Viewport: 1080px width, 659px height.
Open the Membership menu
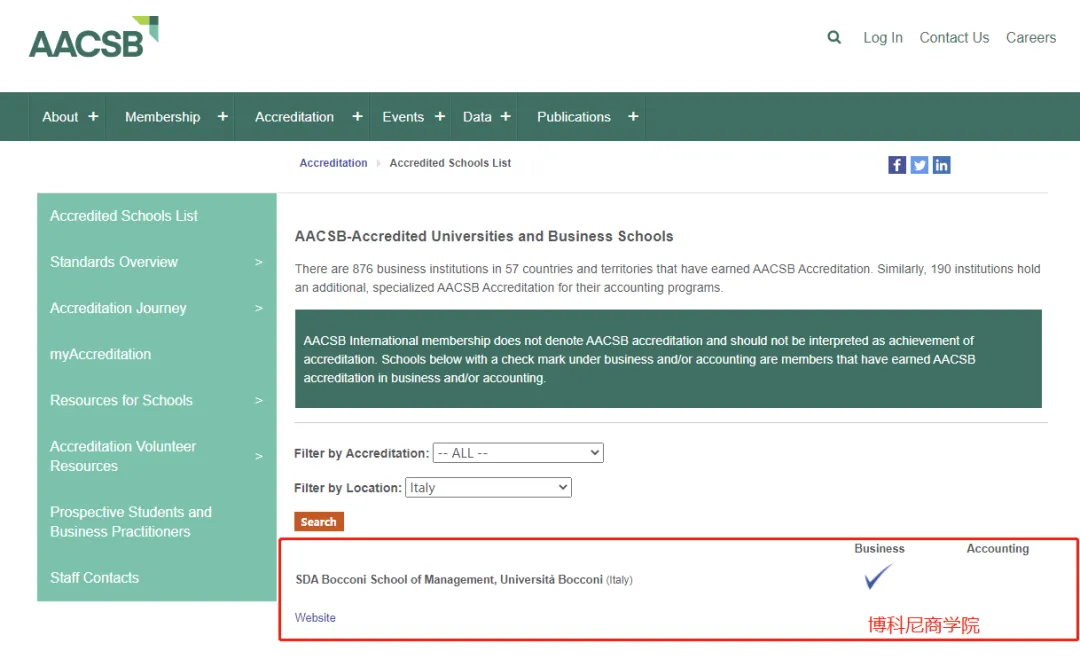click(163, 117)
